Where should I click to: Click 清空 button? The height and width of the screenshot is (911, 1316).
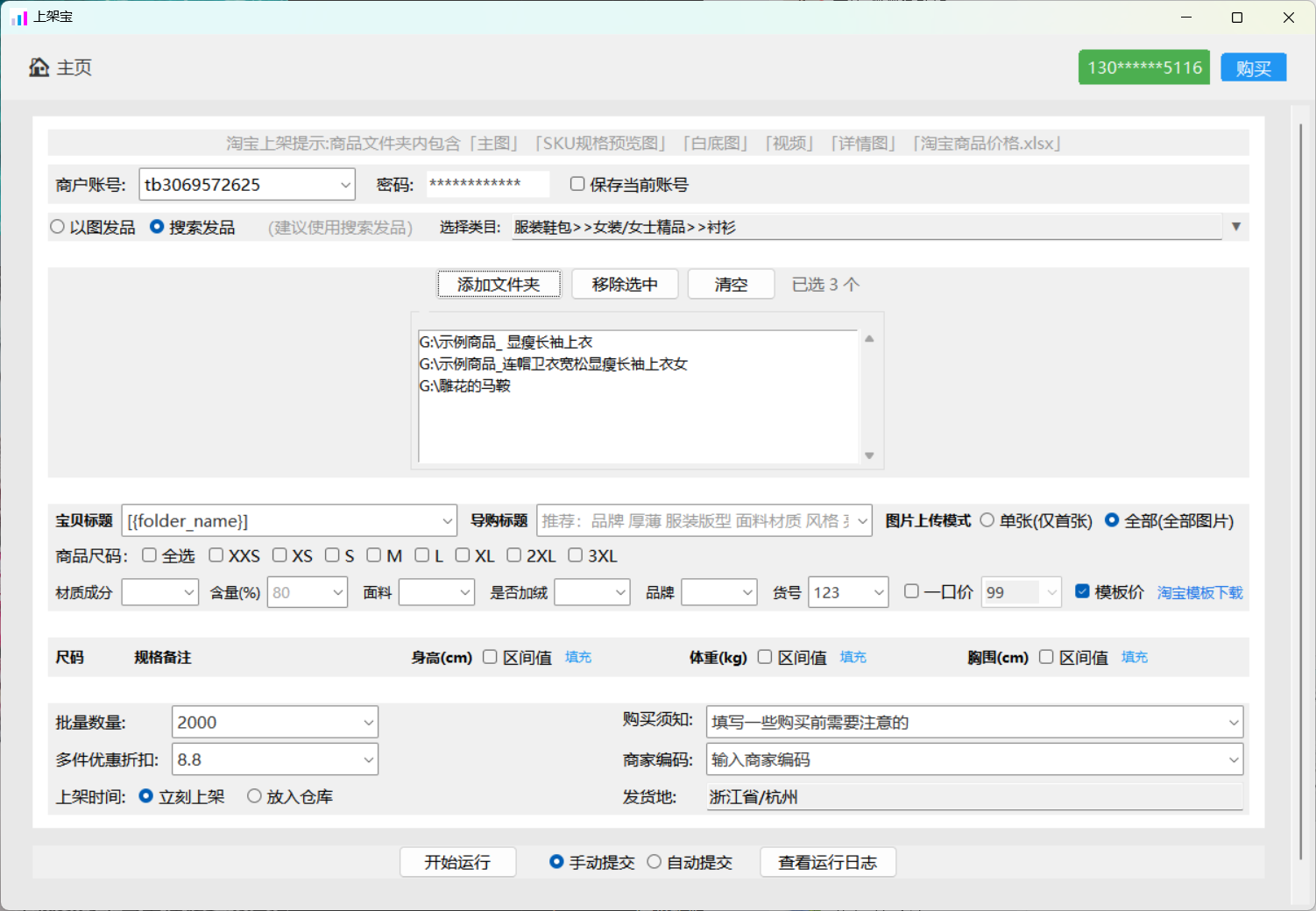click(x=731, y=285)
